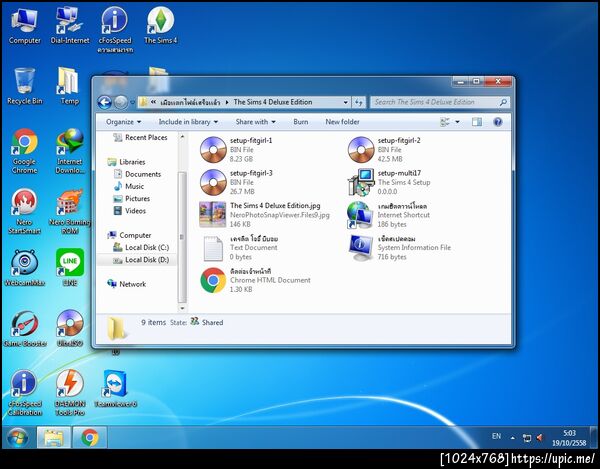Open Documents library in navigation pane

click(137, 174)
